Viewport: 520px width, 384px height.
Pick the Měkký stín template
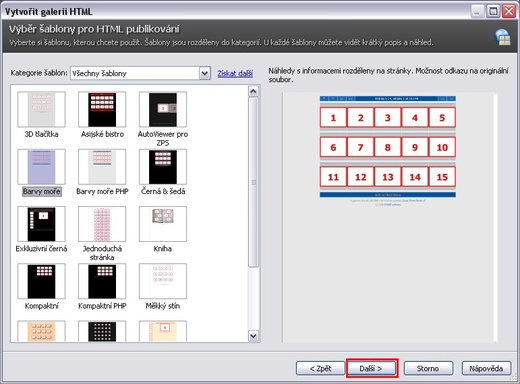click(x=163, y=281)
